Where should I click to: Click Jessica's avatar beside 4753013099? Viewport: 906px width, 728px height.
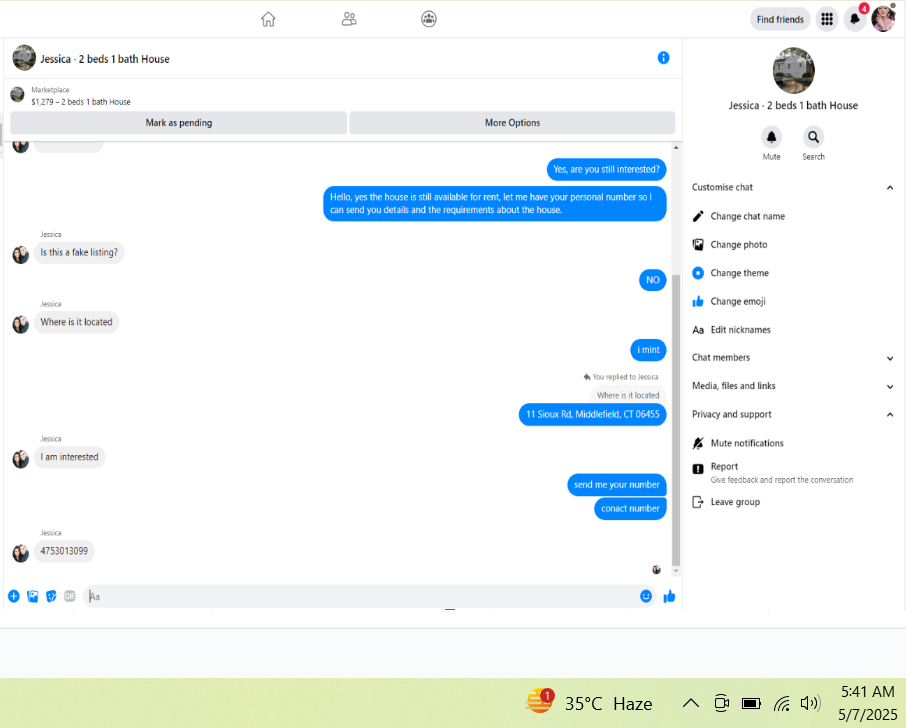21,553
